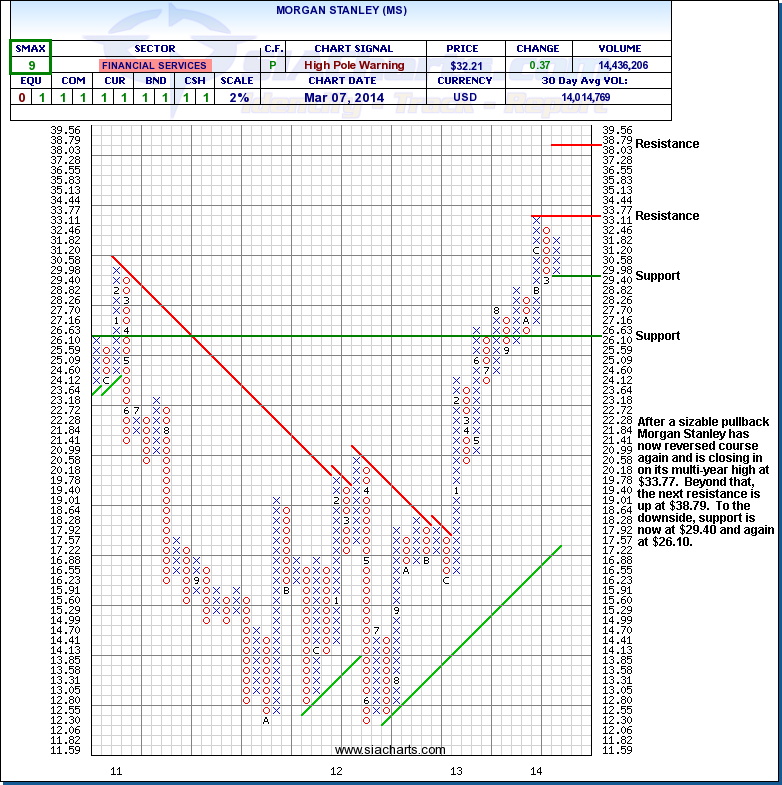
Task: Click the green SMAX score 9 box
Action: tap(31, 65)
